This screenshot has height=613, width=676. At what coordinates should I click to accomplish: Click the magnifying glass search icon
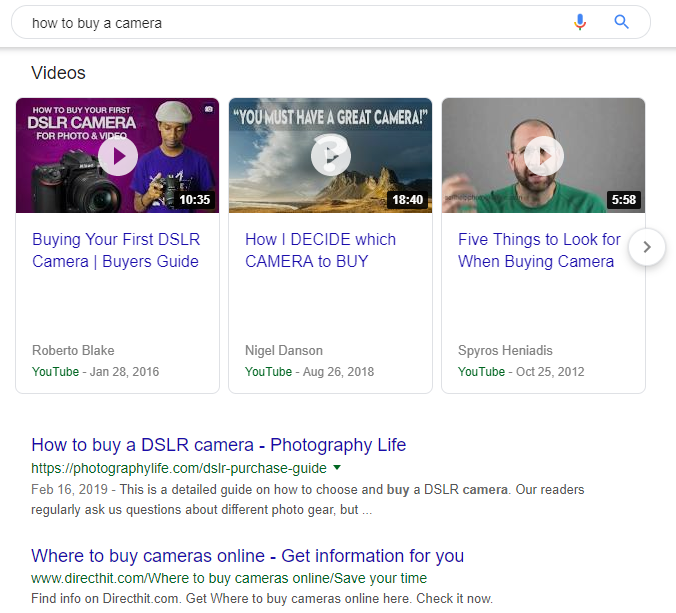(621, 22)
